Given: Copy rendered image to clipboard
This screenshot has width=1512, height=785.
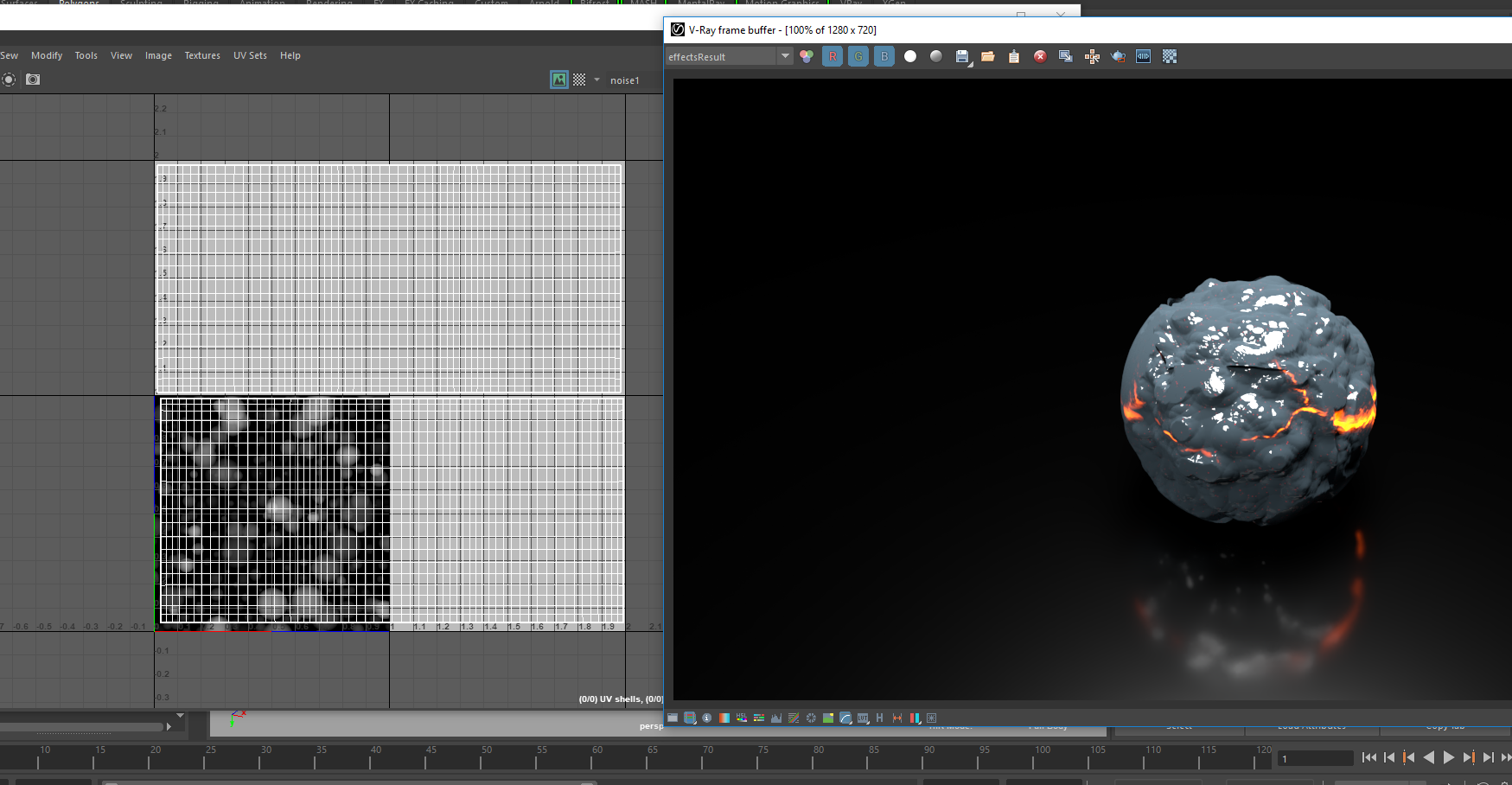Looking at the screenshot, I should pos(1013,56).
